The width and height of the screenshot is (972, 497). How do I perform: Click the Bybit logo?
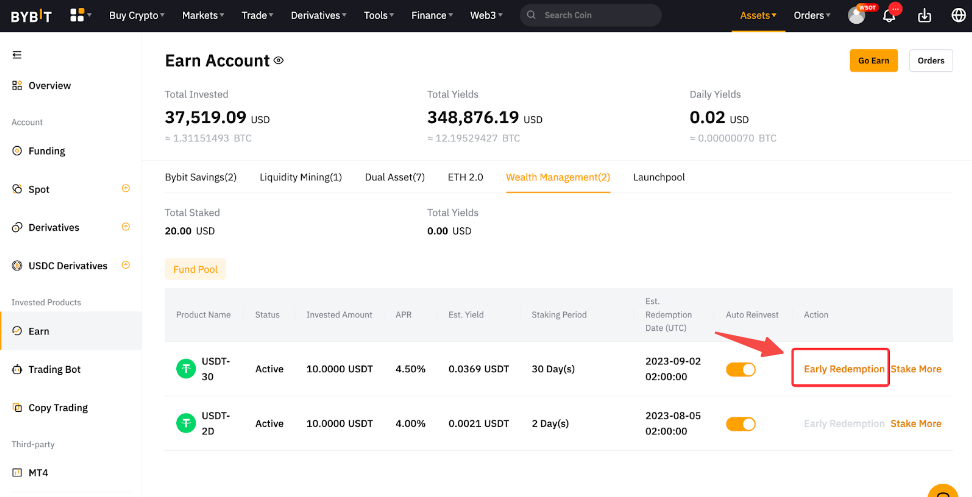coord(31,15)
